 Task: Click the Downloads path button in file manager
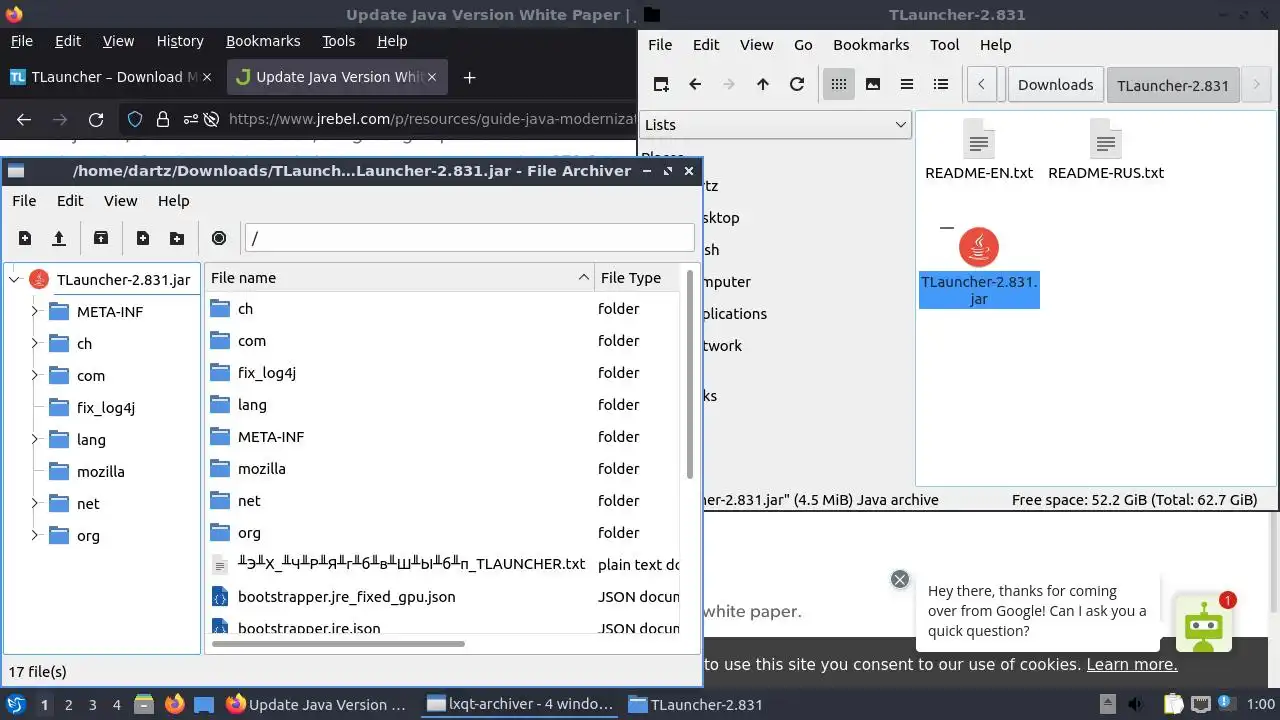click(x=1055, y=85)
